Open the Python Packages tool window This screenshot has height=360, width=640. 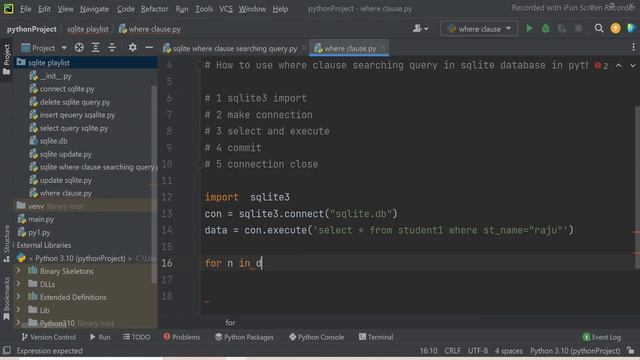244,337
